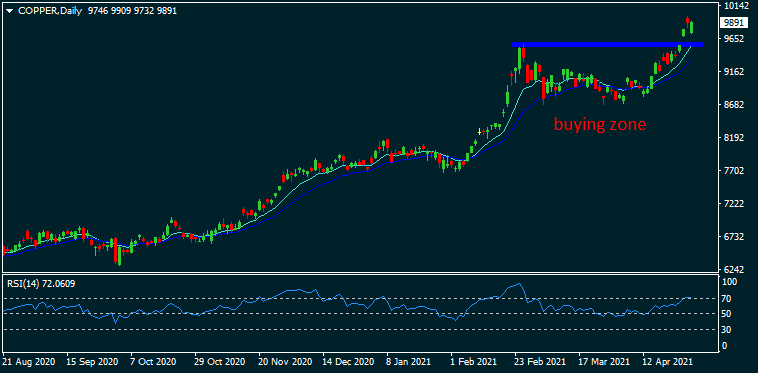Click the RSI scale value 30
The width and height of the screenshot is (758, 373).
click(726, 330)
